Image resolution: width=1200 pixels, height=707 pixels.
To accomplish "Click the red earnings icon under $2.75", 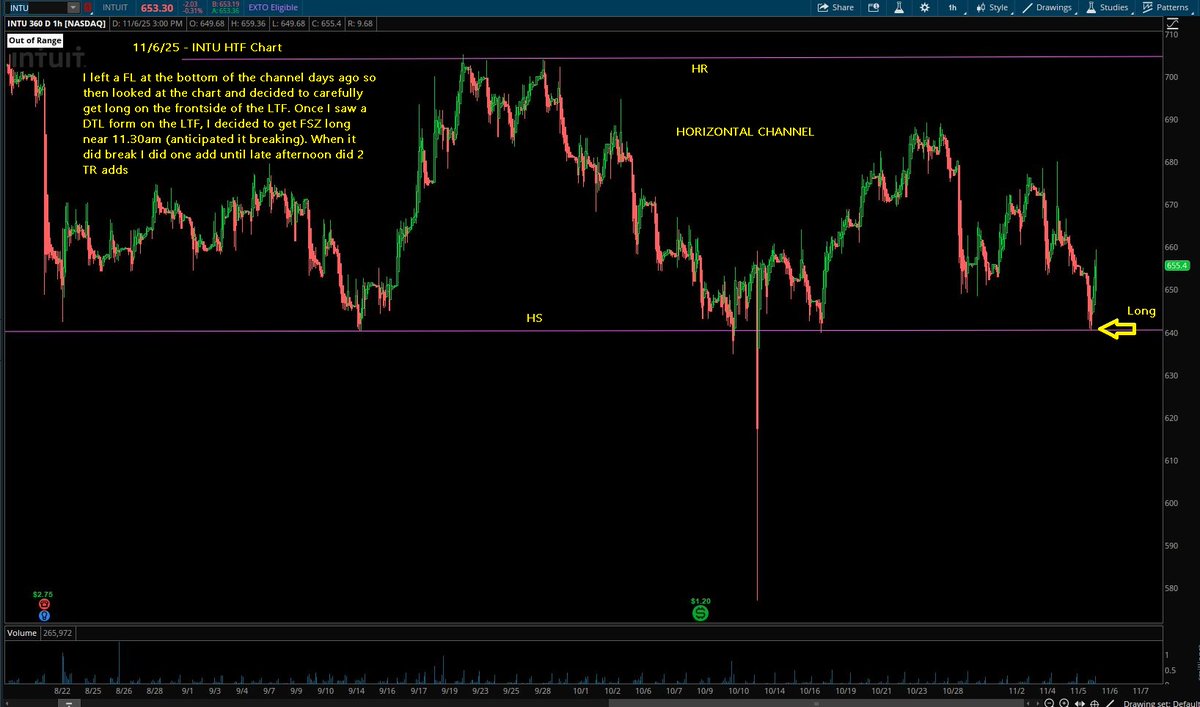I will coord(44,605).
